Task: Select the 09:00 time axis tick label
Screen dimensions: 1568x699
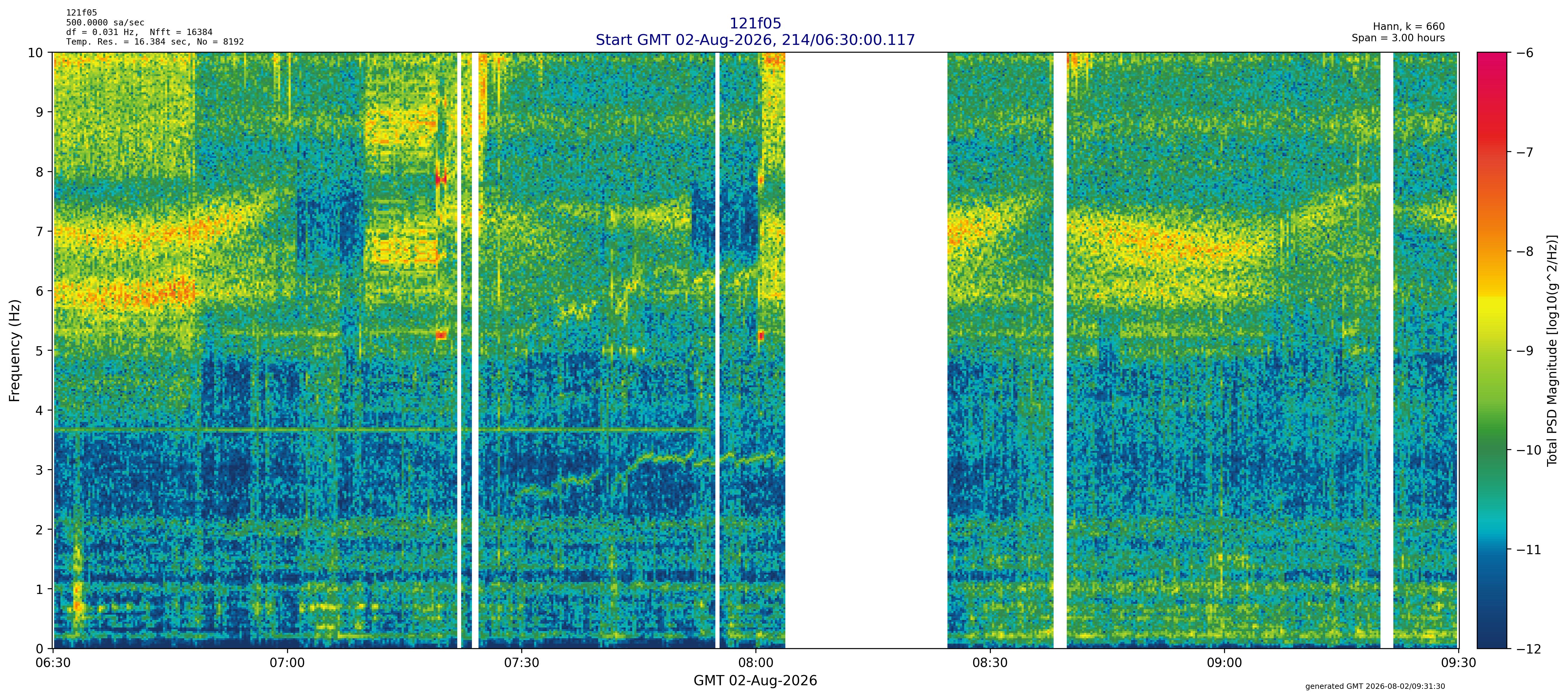Action: (1224, 662)
